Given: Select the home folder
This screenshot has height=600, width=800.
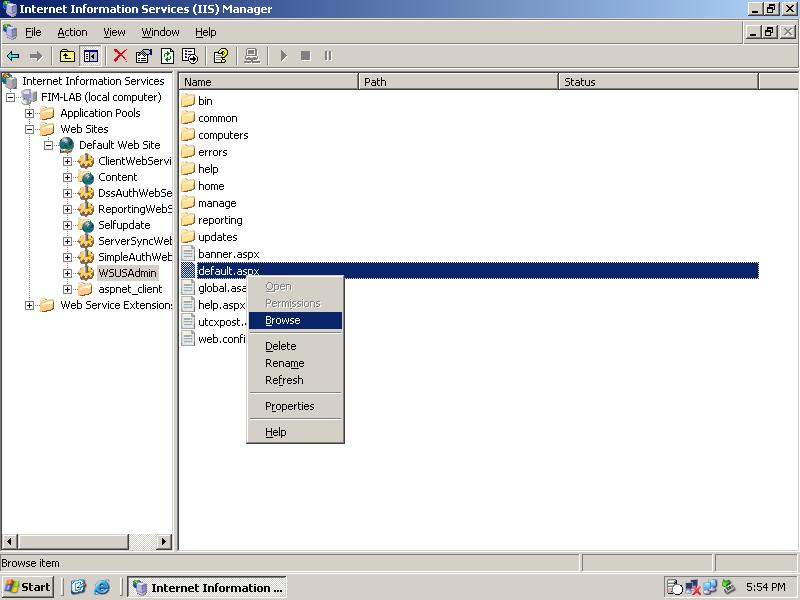Looking at the screenshot, I should (203, 186).
